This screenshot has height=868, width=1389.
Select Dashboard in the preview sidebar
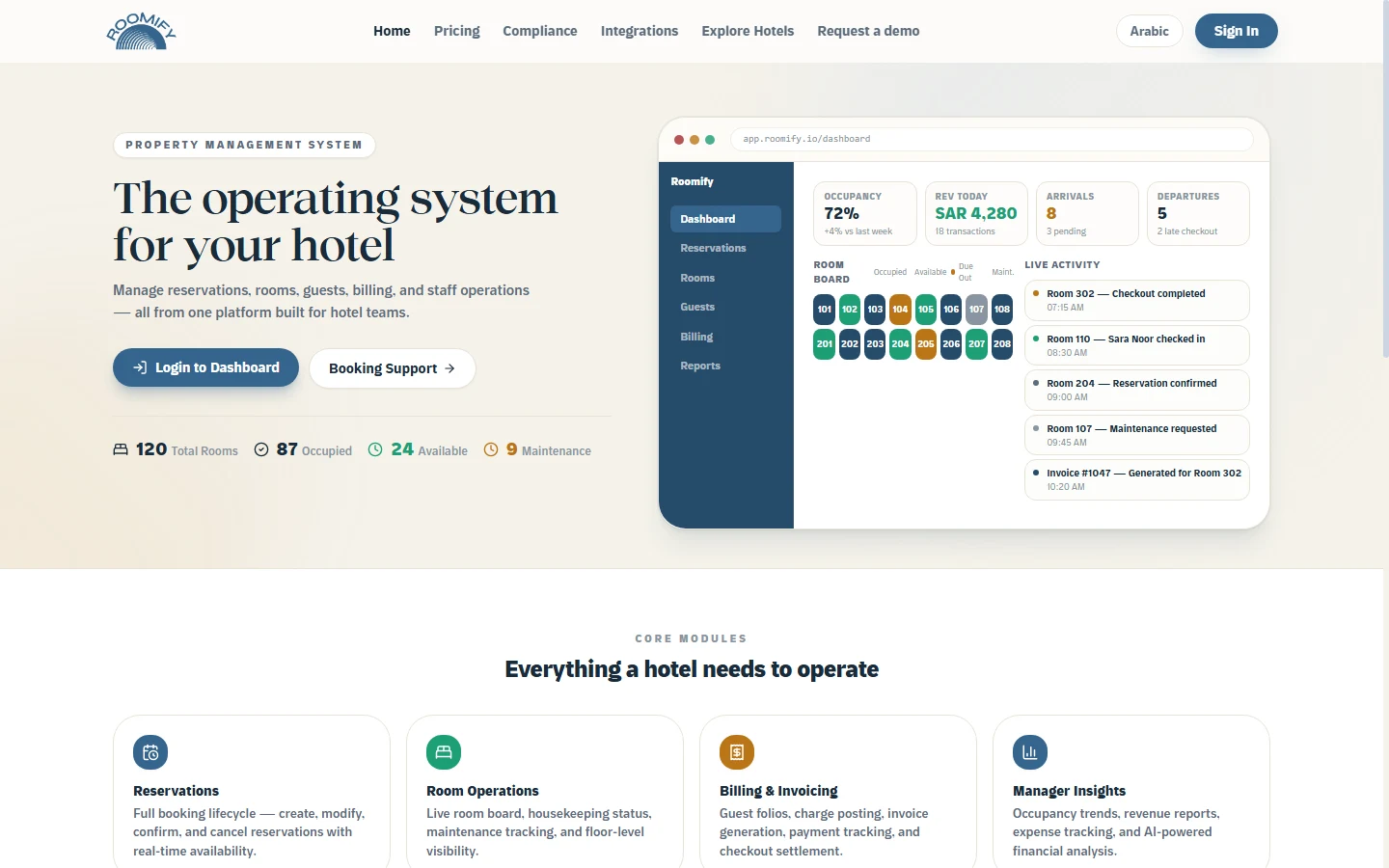pyautogui.click(x=725, y=219)
